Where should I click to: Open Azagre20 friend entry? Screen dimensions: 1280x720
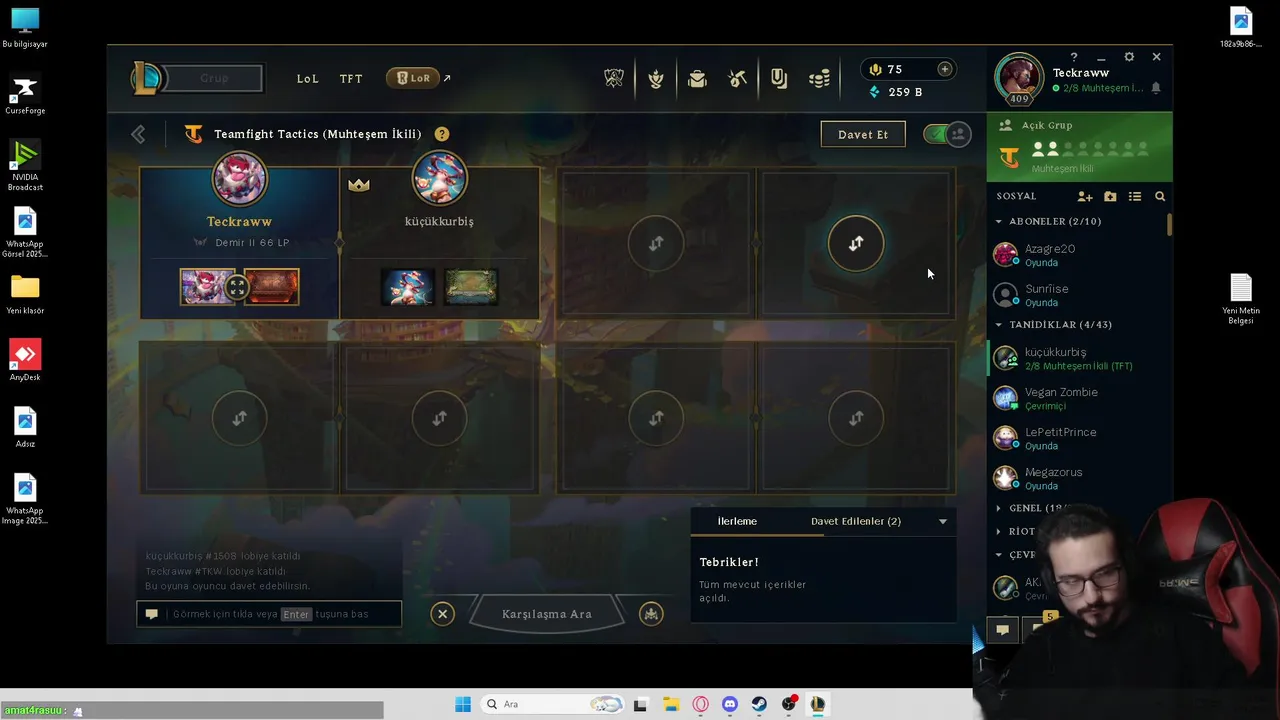(x=1078, y=255)
